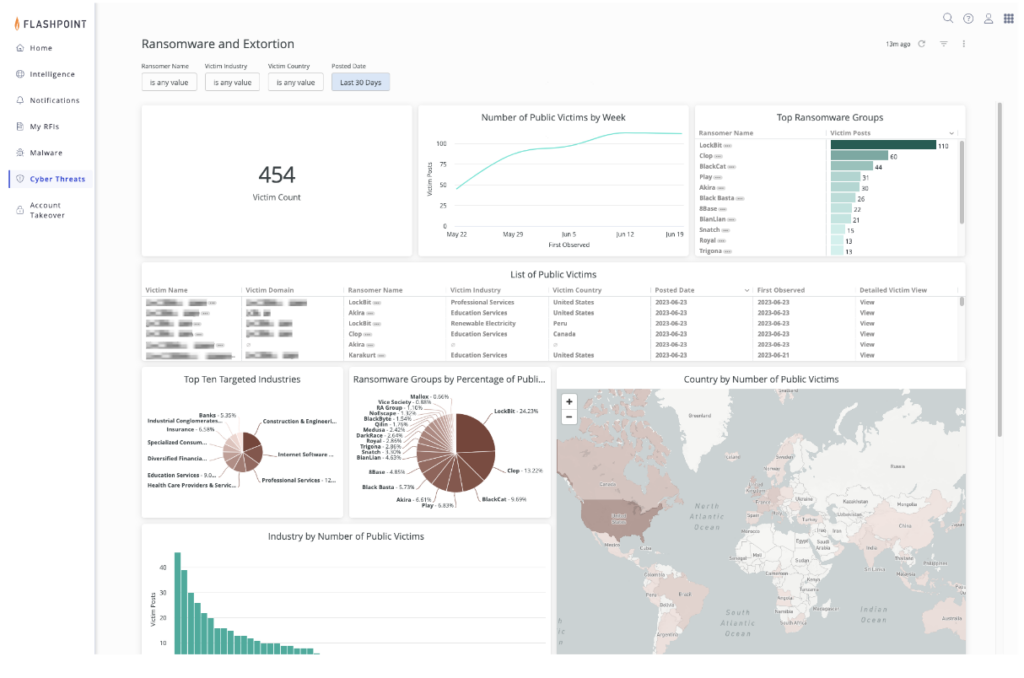The image size is (1024, 678).
Task: Click the Black Basta 5.73% pie label
Action: pyautogui.click(x=388, y=487)
